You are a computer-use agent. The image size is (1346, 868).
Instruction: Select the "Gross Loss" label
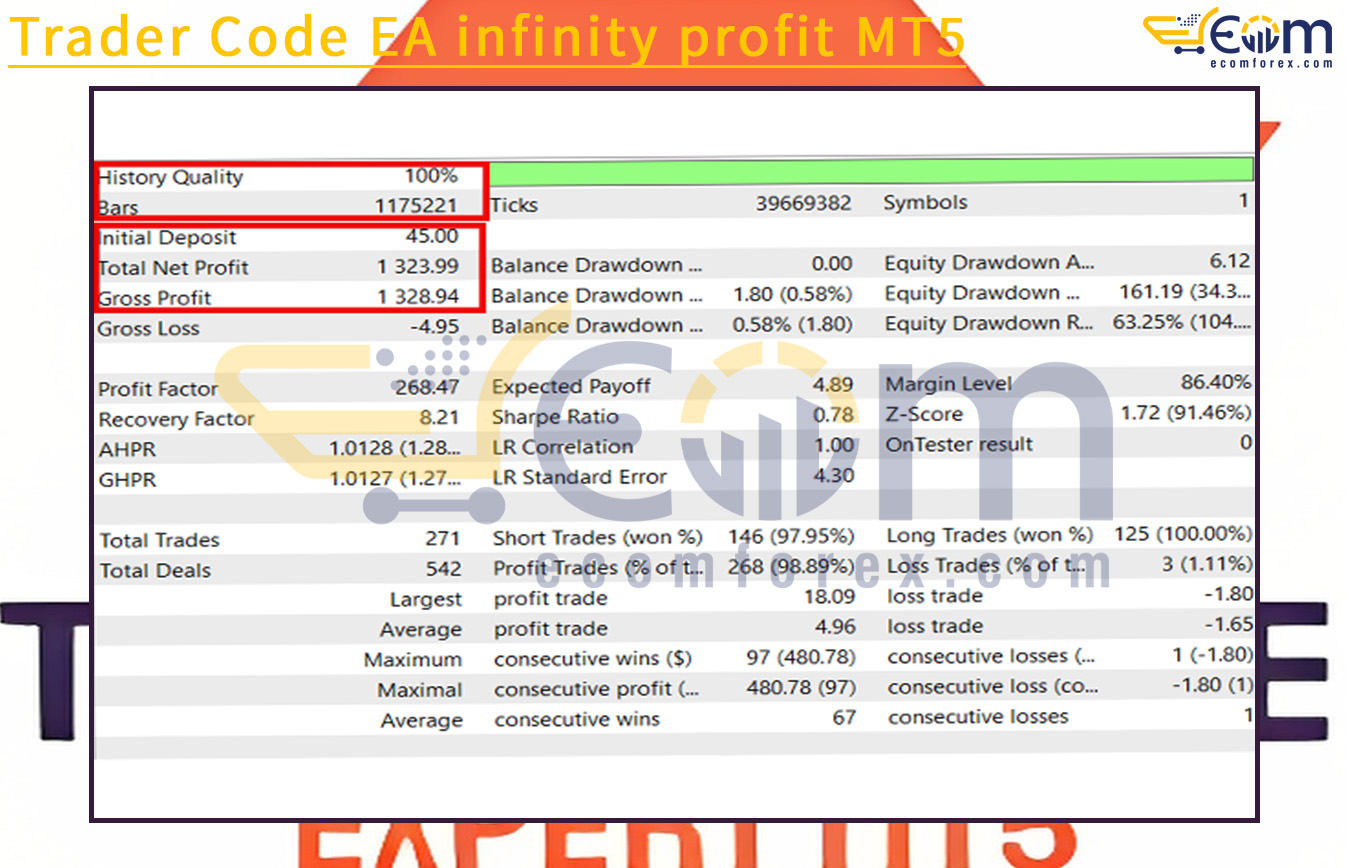coord(148,329)
